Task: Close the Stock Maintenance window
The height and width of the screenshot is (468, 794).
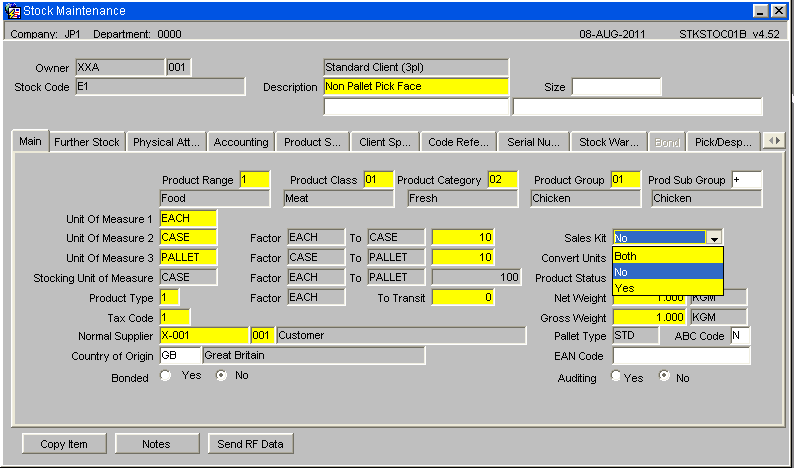Action: click(778, 11)
